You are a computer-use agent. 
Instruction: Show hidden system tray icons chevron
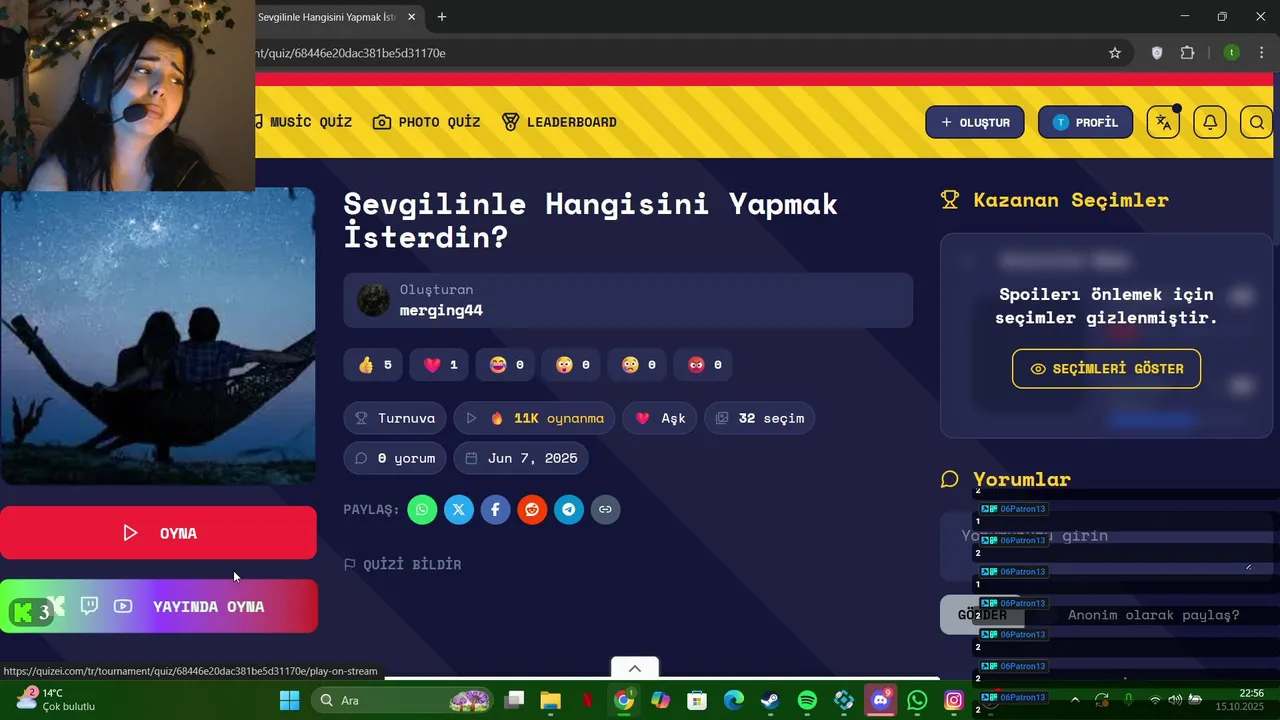pos(1075,700)
